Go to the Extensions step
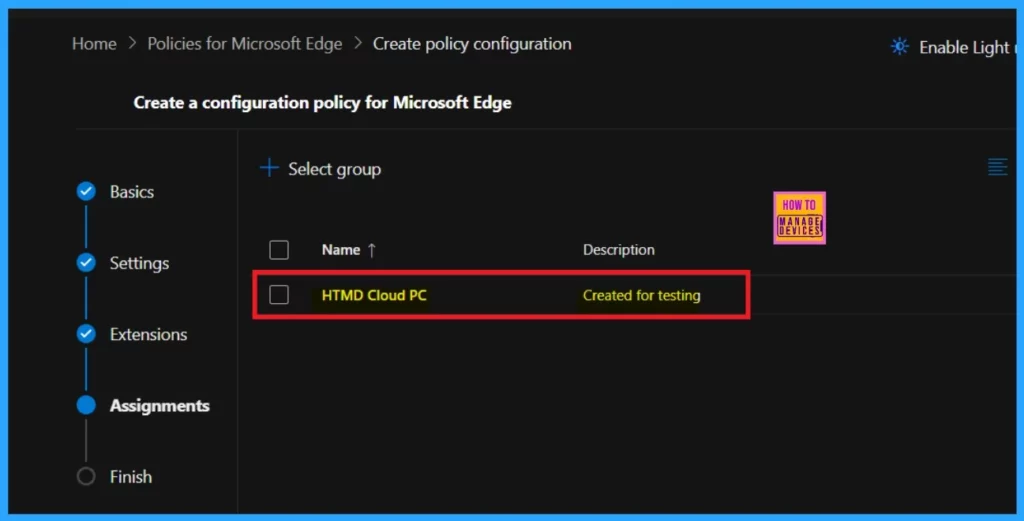The width and height of the screenshot is (1024, 521). coord(148,334)
